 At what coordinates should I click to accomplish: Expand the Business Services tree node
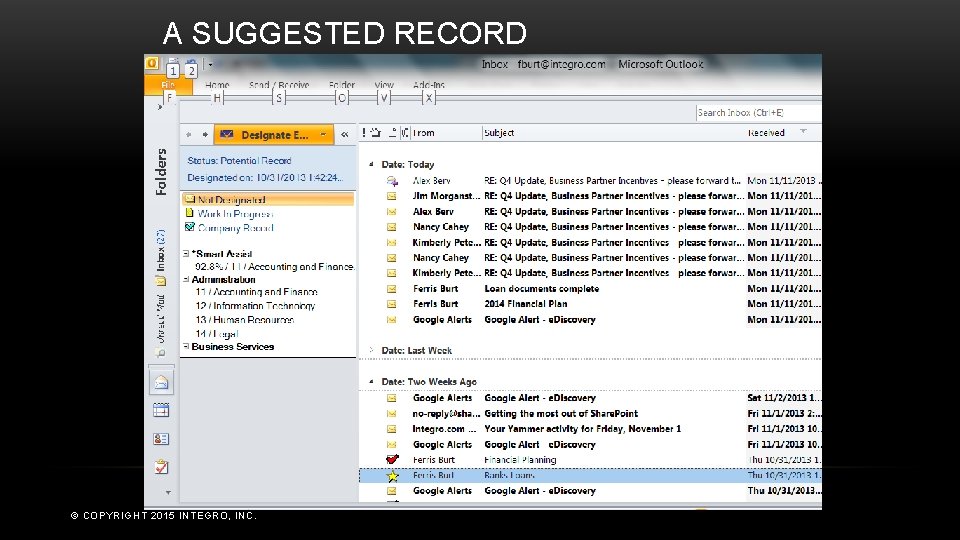[x=186, y=347]
